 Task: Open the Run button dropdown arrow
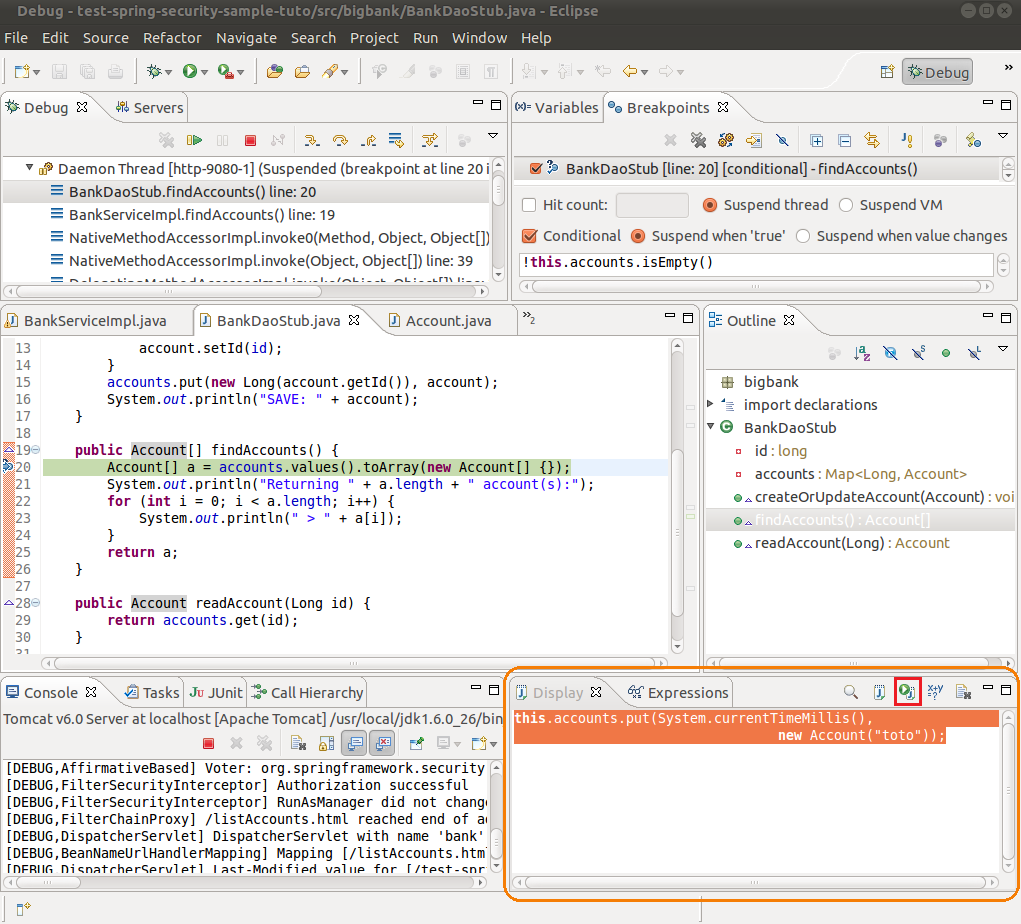click(204, 72)
